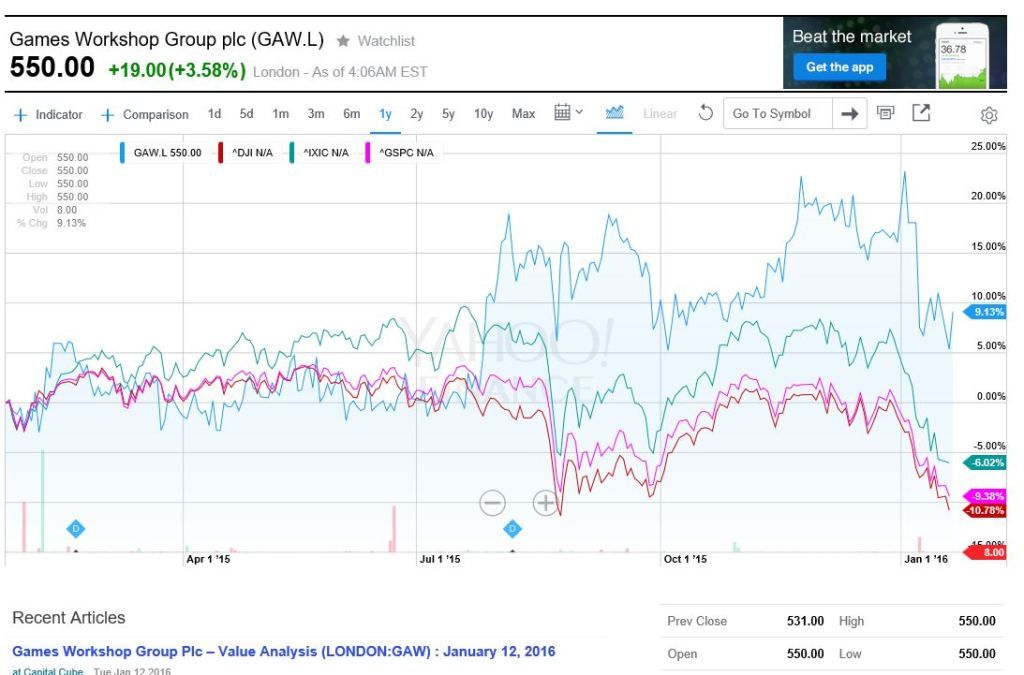Open the chart events display icon

pyautogui.click(x=886, y=113)
